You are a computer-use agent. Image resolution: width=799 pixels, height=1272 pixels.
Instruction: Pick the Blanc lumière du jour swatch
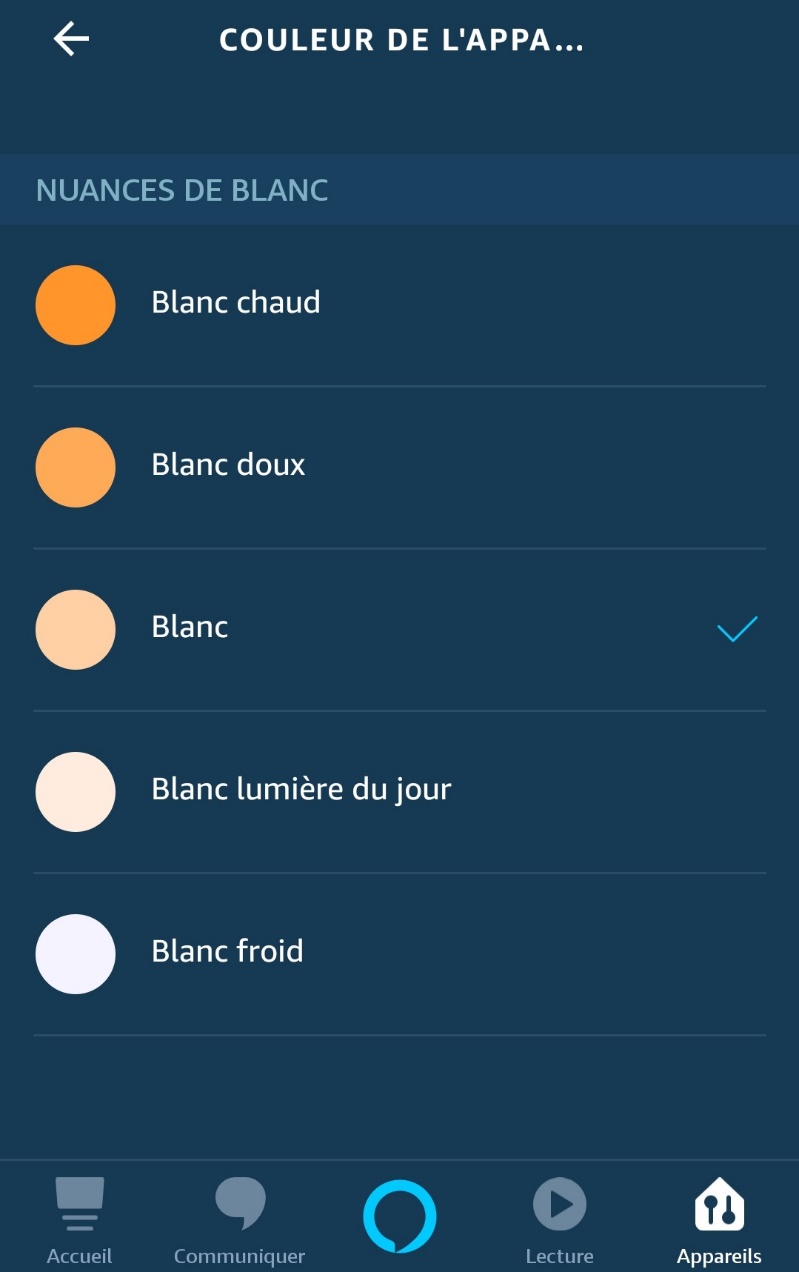(x=75, y=792)
